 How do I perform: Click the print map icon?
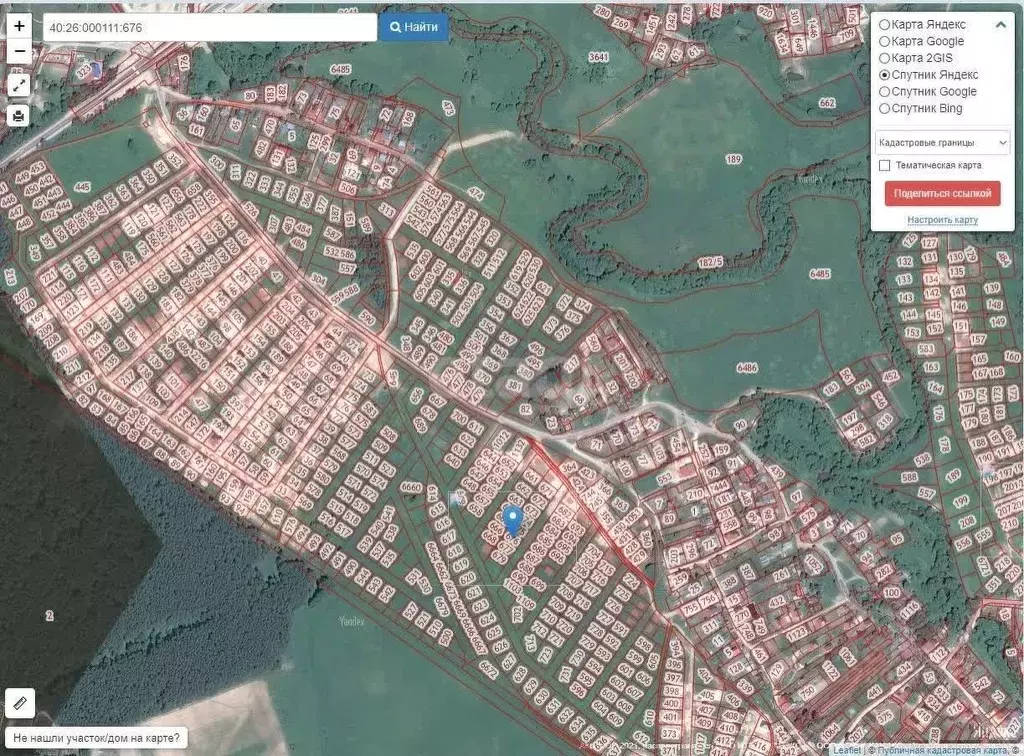click(x=19, y=115)
